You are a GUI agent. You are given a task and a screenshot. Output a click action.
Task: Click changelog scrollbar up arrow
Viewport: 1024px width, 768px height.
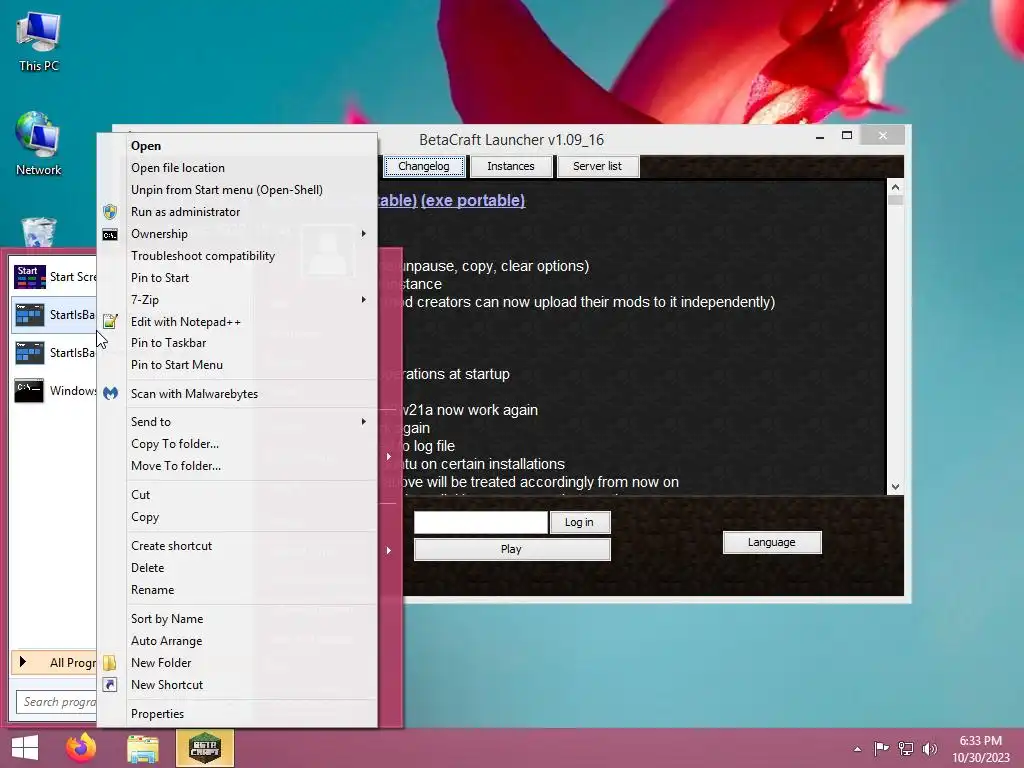pos(895,187)
